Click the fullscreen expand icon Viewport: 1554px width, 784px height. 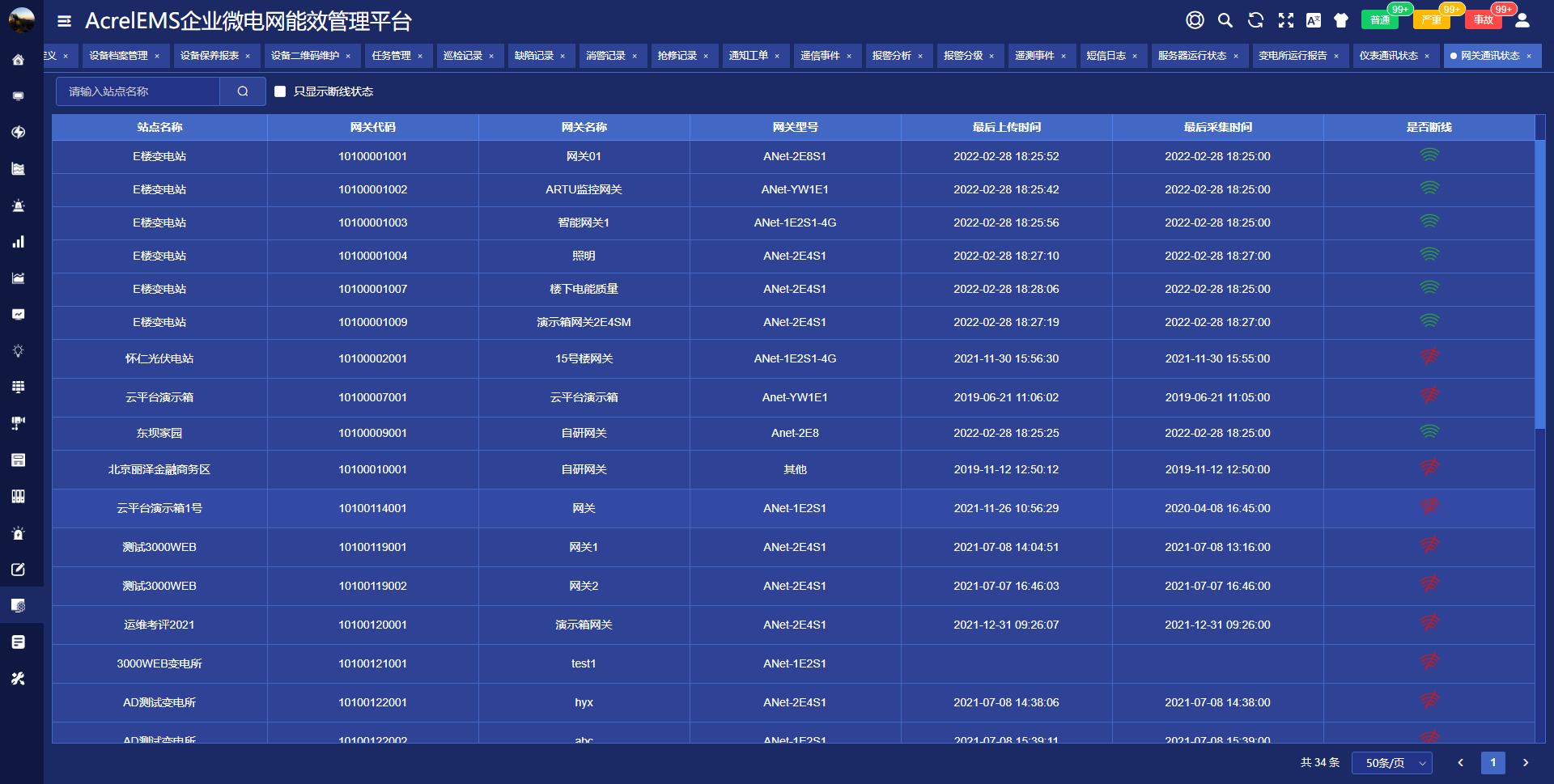coord(1285,20)
